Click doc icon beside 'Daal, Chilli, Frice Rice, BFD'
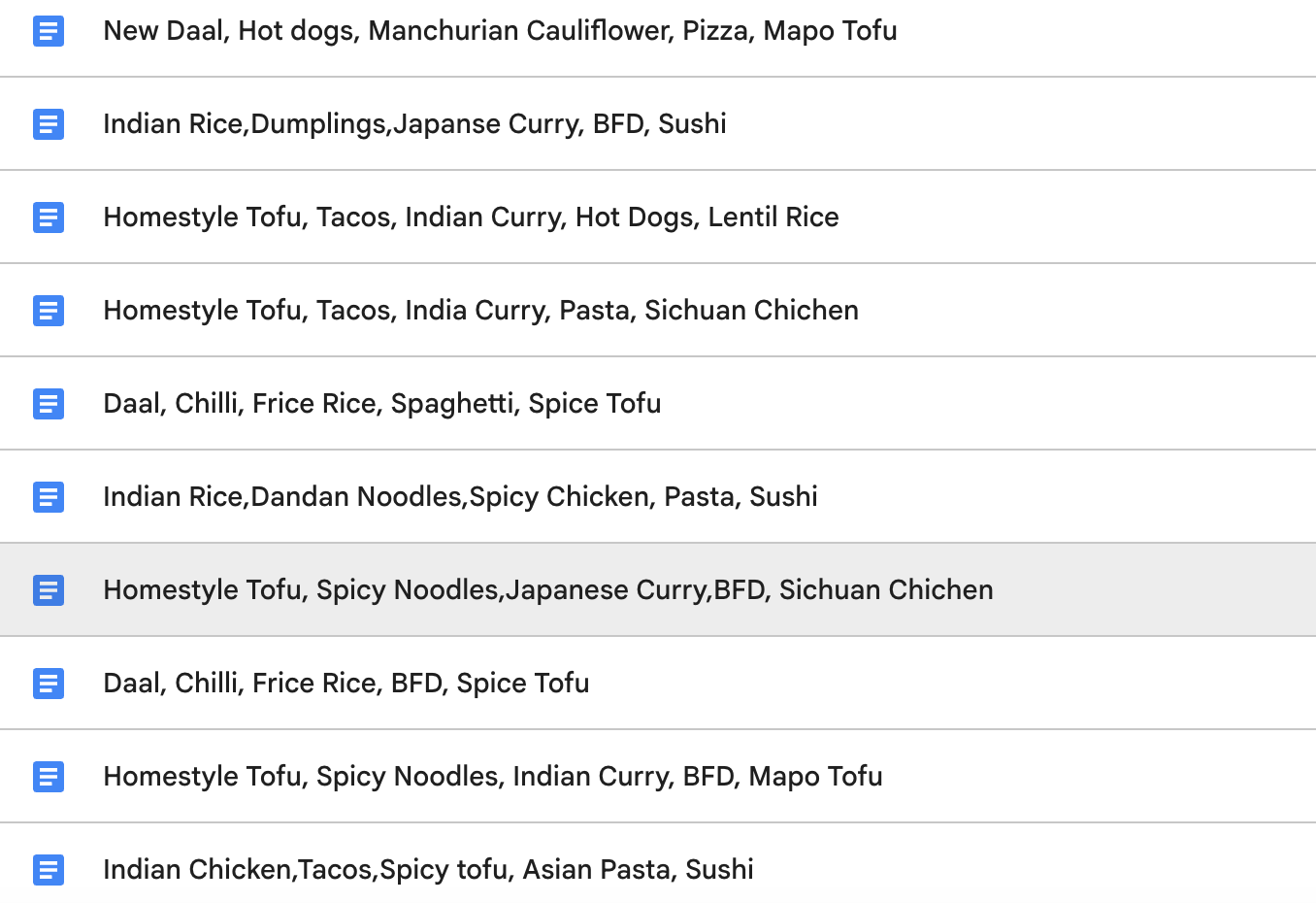 49,684
